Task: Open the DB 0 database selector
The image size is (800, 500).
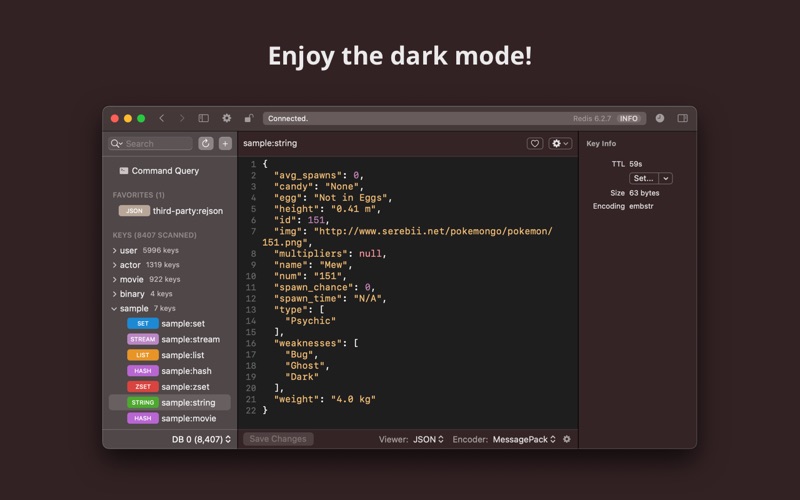Action: point(201,439)
